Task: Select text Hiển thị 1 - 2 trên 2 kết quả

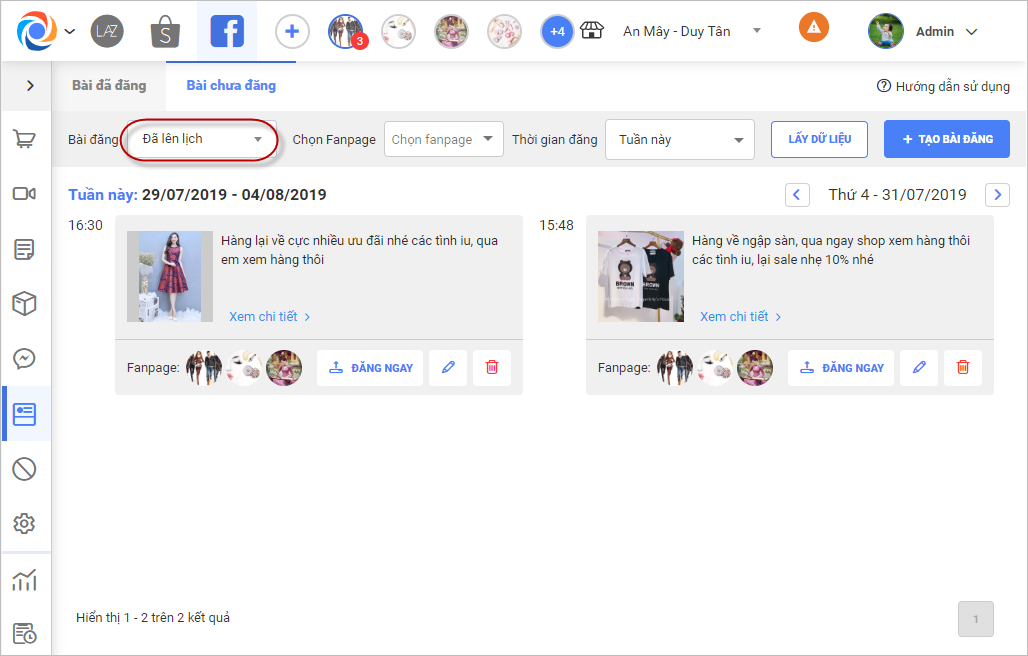Action: click(x=153, y=617)
